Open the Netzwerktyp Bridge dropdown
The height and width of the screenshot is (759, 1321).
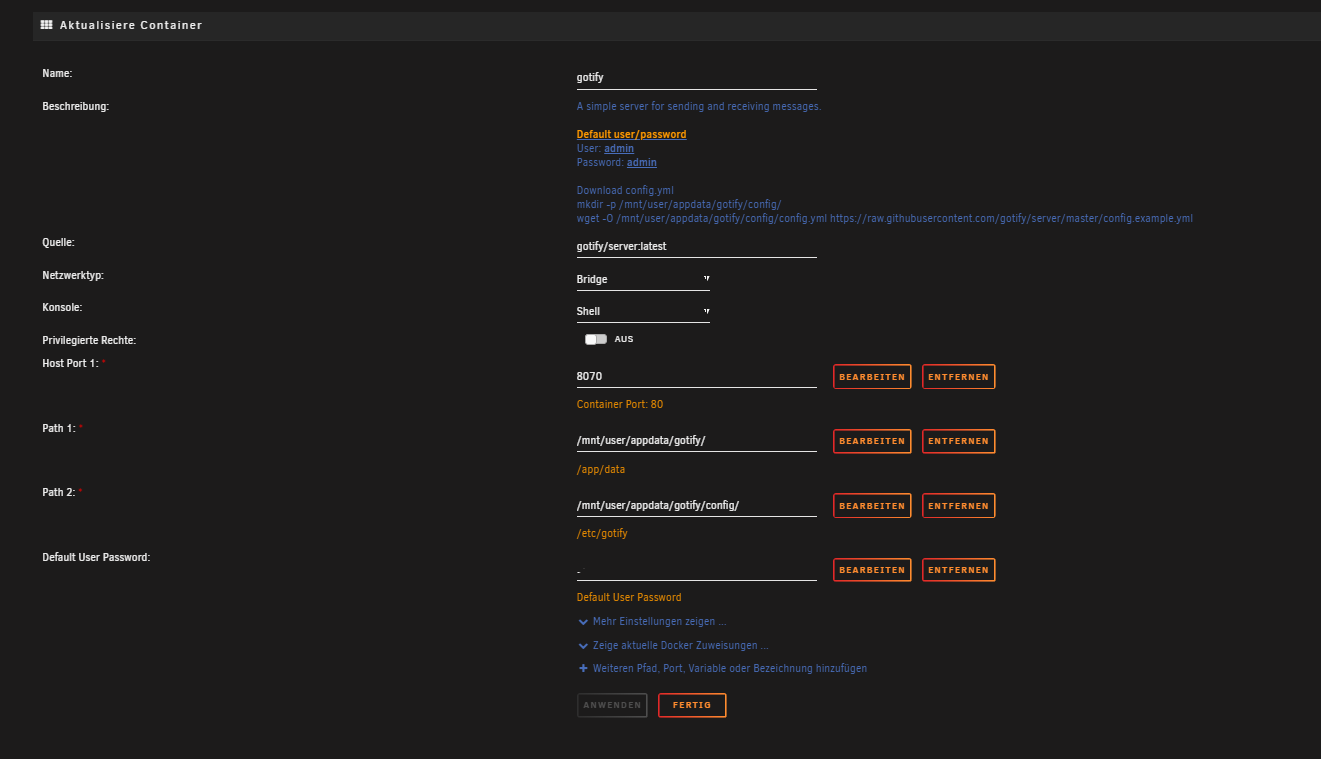[643, 279]
